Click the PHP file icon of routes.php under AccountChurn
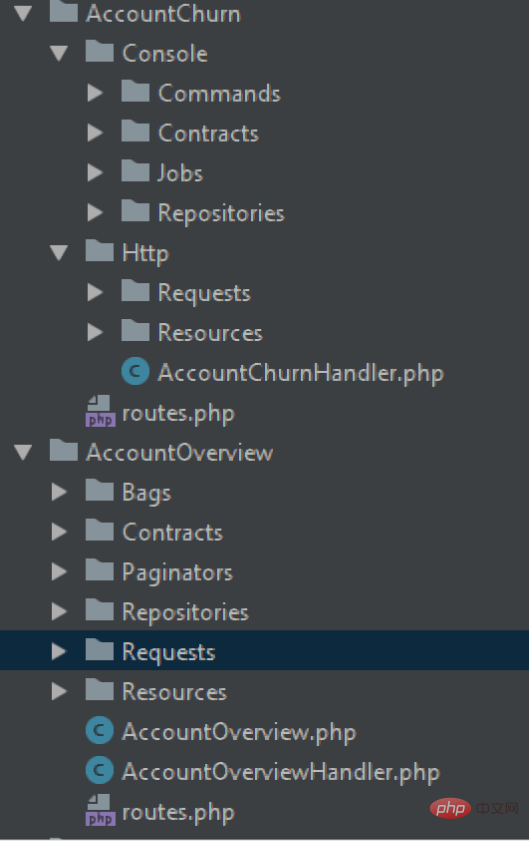 (100, 411)
